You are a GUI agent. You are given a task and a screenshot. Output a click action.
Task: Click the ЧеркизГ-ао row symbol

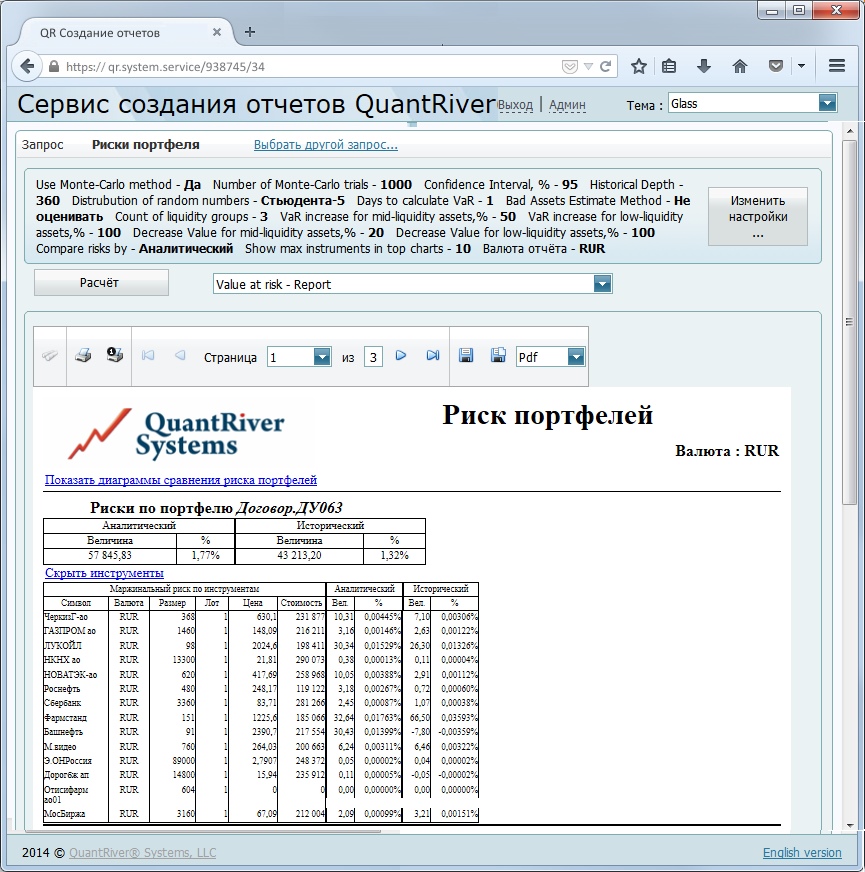[66, 616]
